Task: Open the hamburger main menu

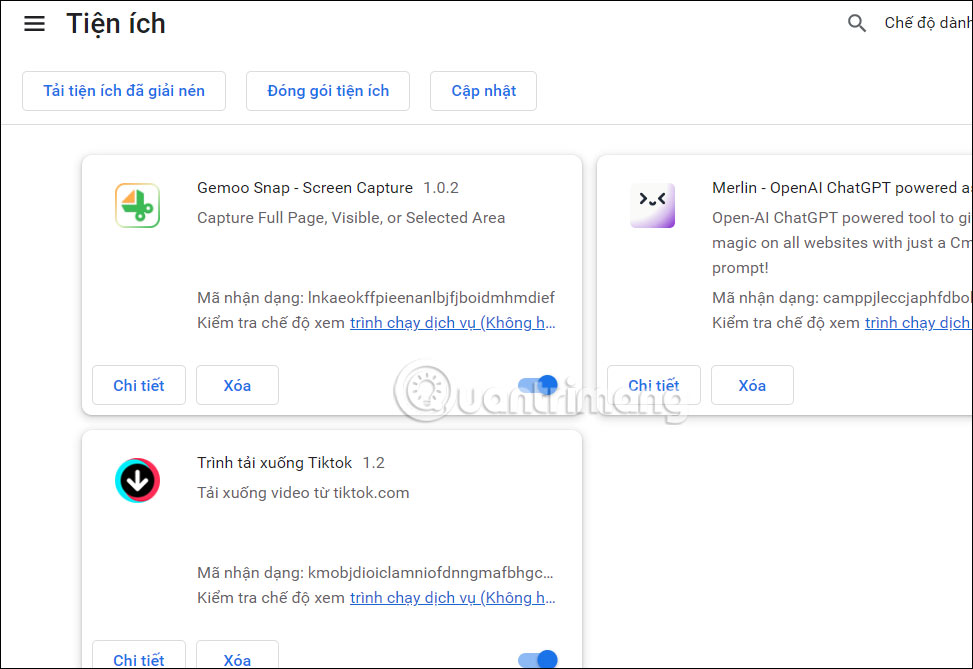Action: tap(34, 24)
